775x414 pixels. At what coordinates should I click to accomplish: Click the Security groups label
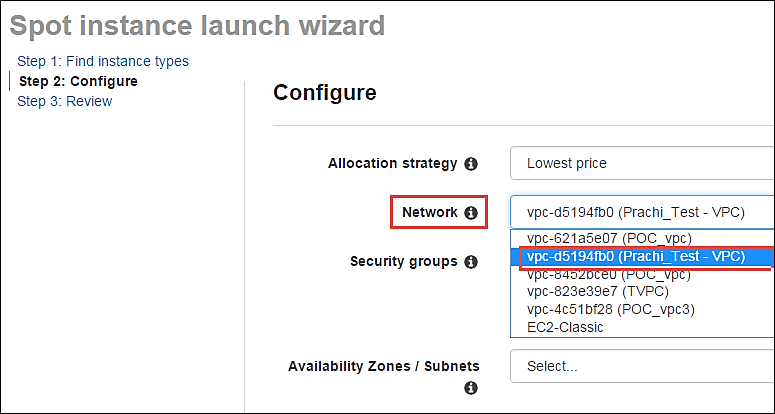pyautogui.click(x=403, y=261)
